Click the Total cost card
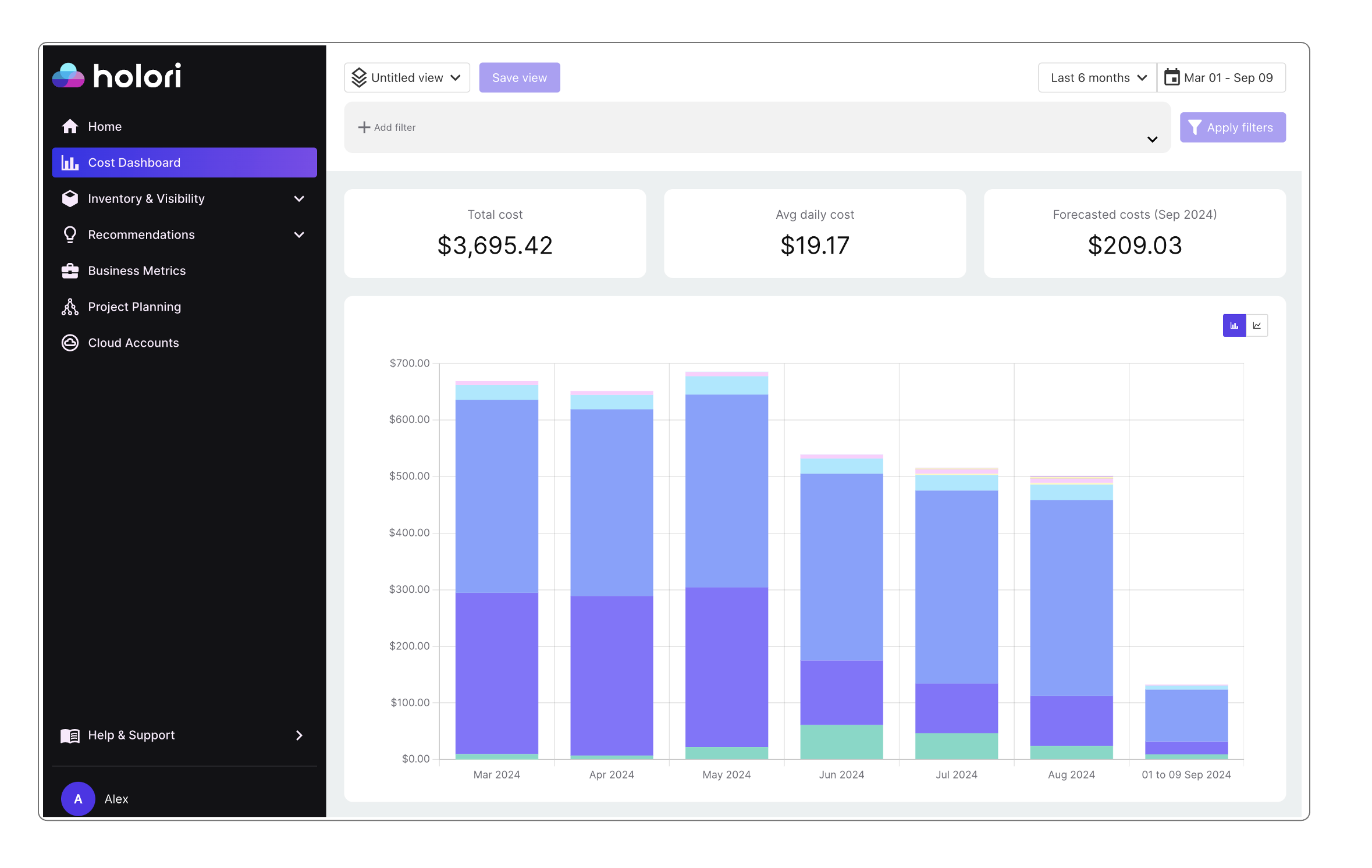Viewport: 1372px width, 868px height. coord(495,233)
